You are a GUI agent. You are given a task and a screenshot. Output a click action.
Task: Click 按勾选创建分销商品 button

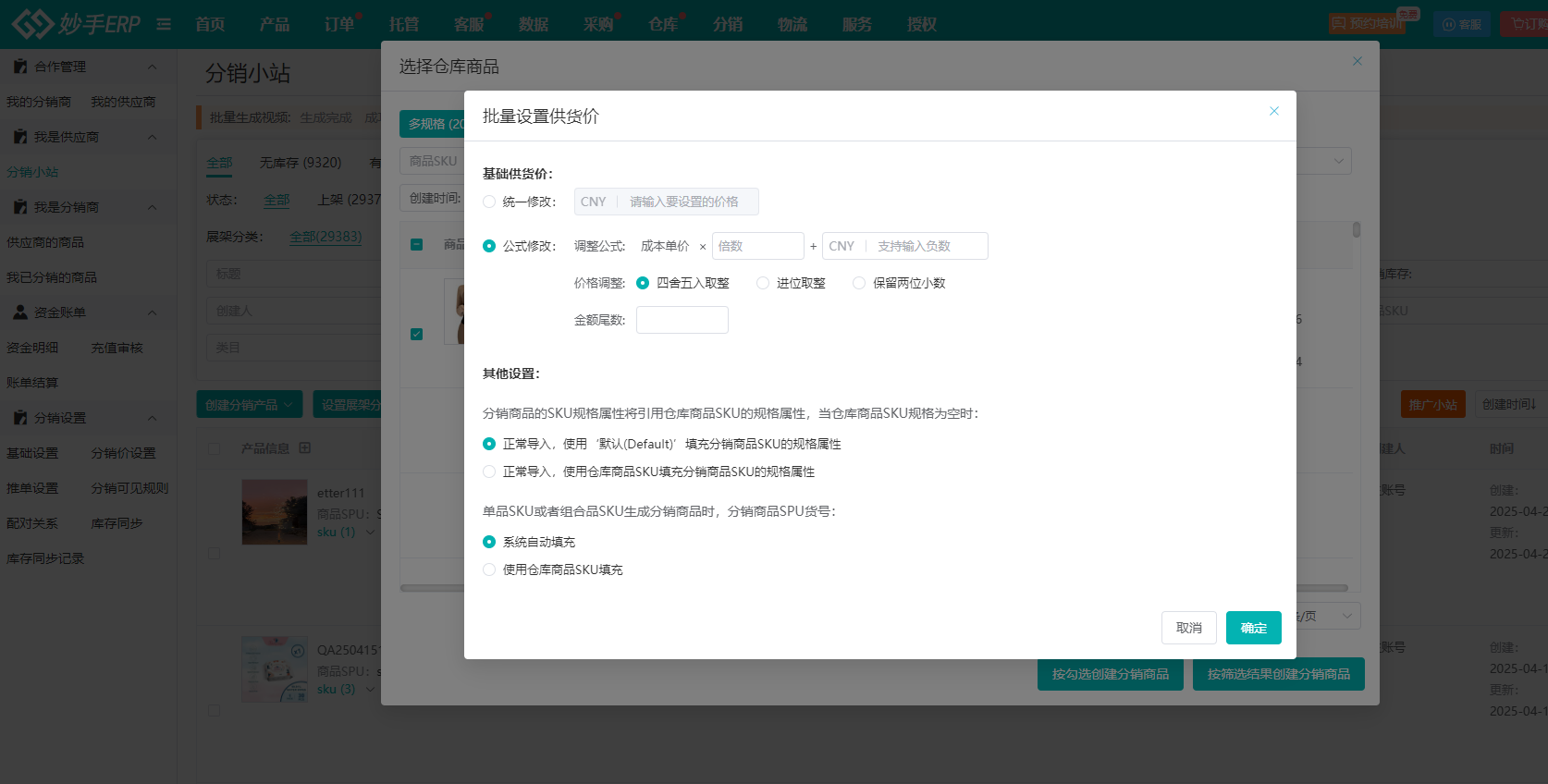pos(1111,674)
